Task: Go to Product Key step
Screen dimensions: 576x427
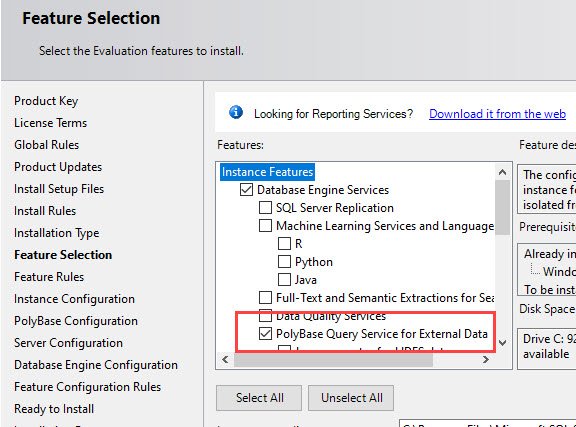Action: coord(46,101)
